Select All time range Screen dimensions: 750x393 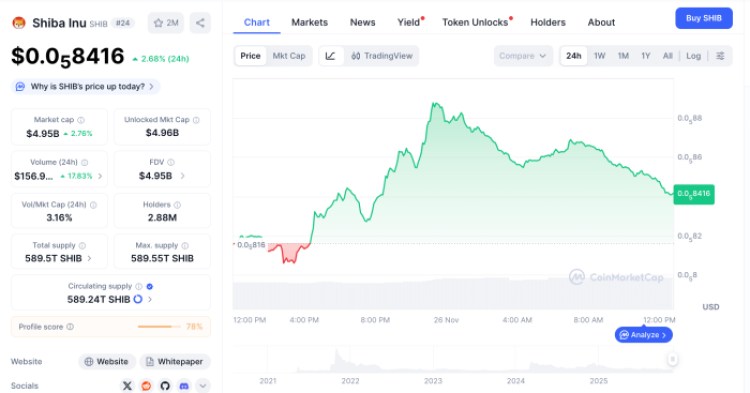(x=667, y=56)
